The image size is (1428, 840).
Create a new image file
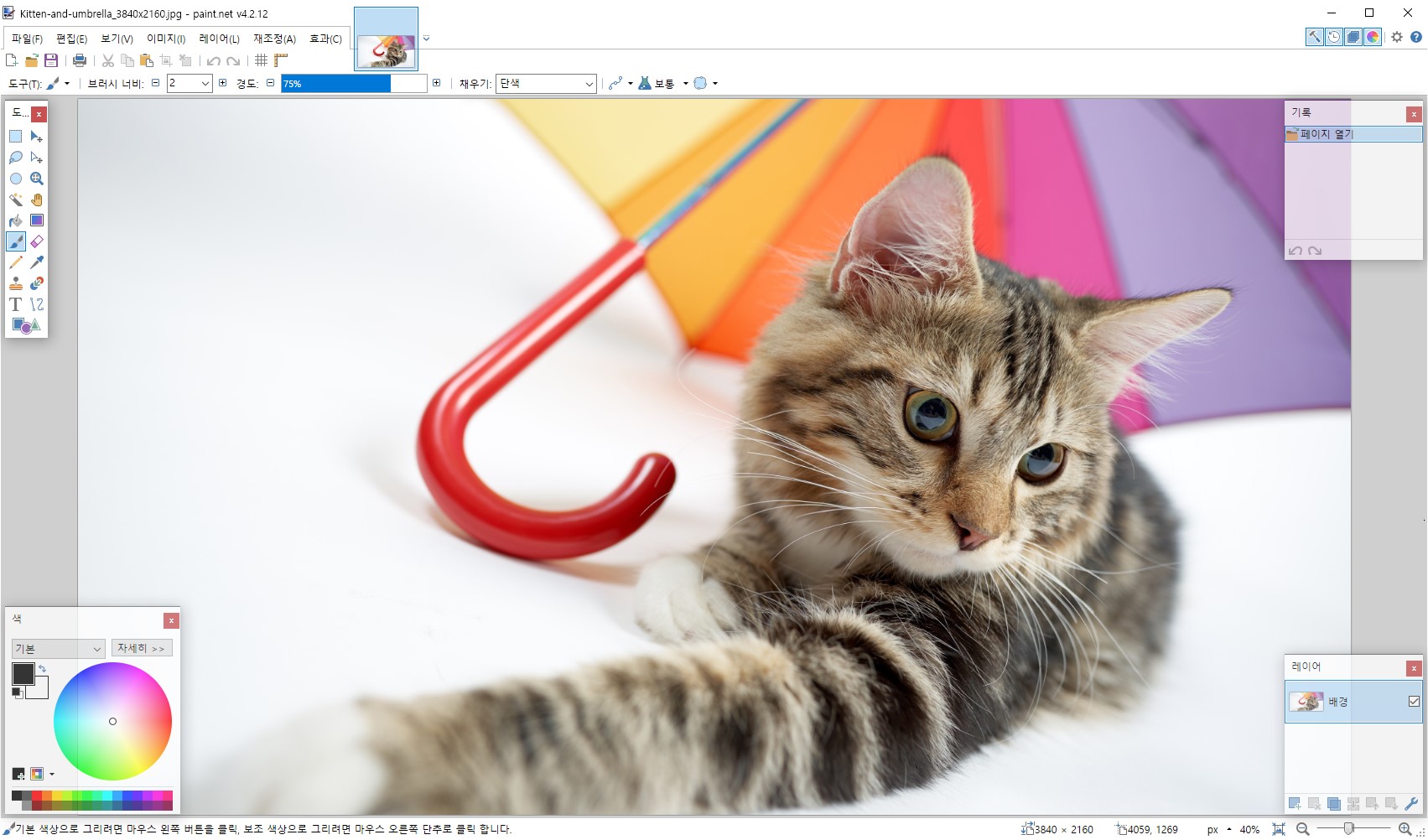click(11, 60)
